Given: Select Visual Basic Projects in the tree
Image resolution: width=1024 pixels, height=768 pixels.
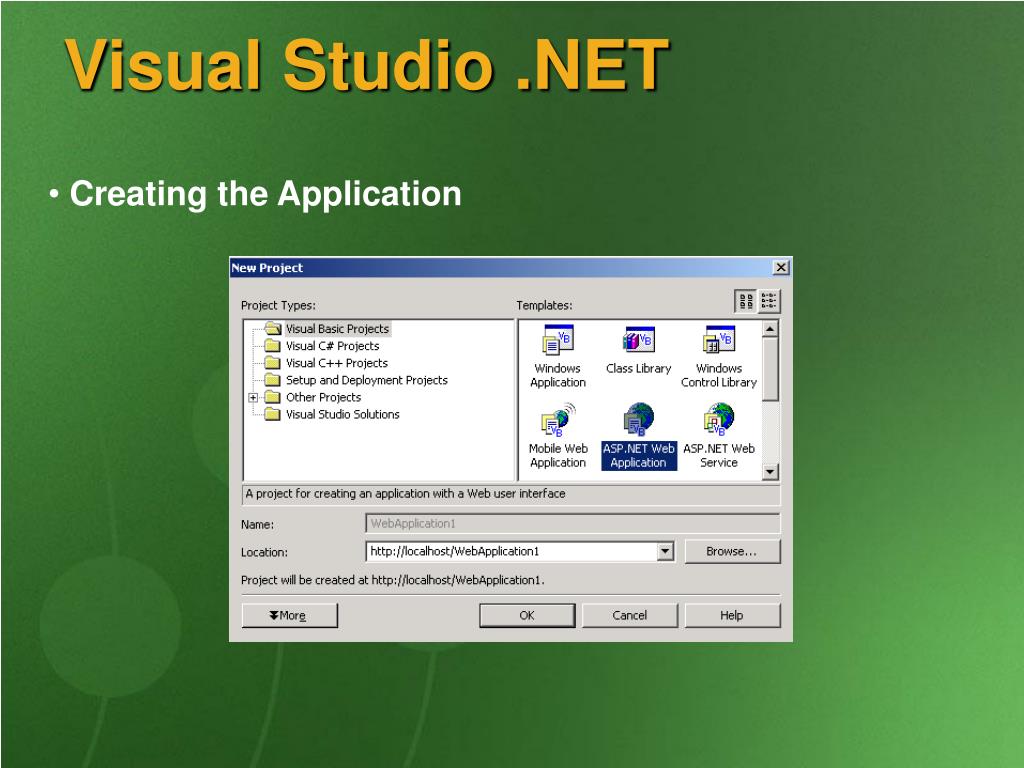Looking at the screenshot, I should (337, 328).
